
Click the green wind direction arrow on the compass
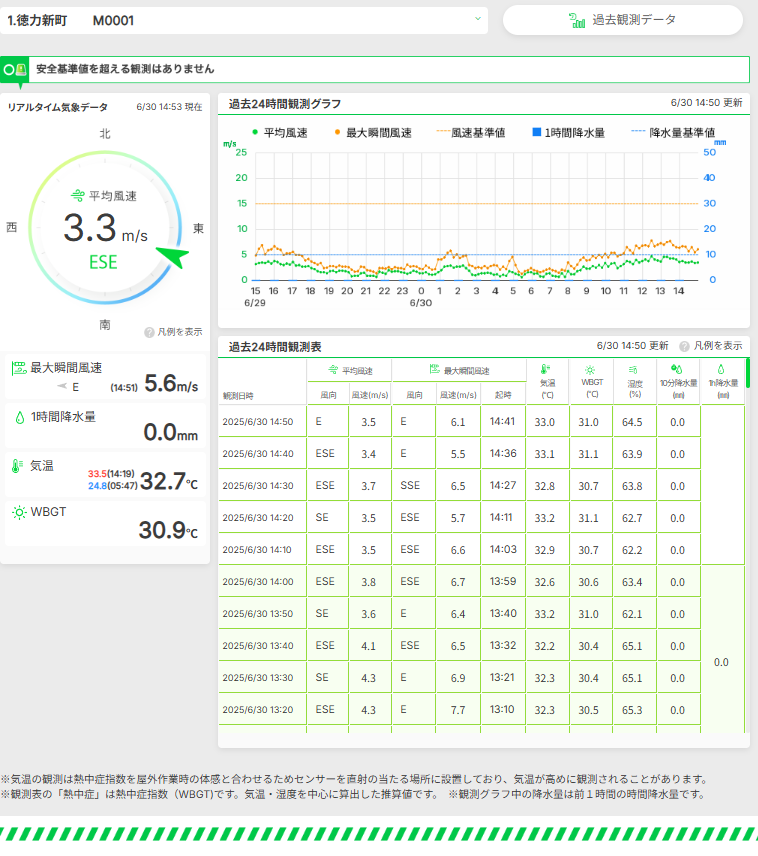(x=173, y=256)
